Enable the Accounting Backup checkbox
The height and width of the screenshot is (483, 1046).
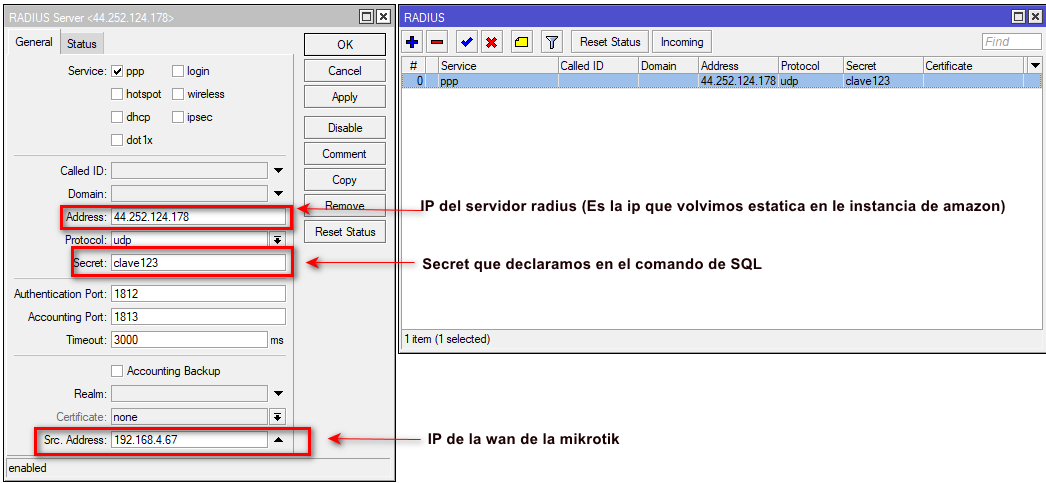tap(118, 371)
